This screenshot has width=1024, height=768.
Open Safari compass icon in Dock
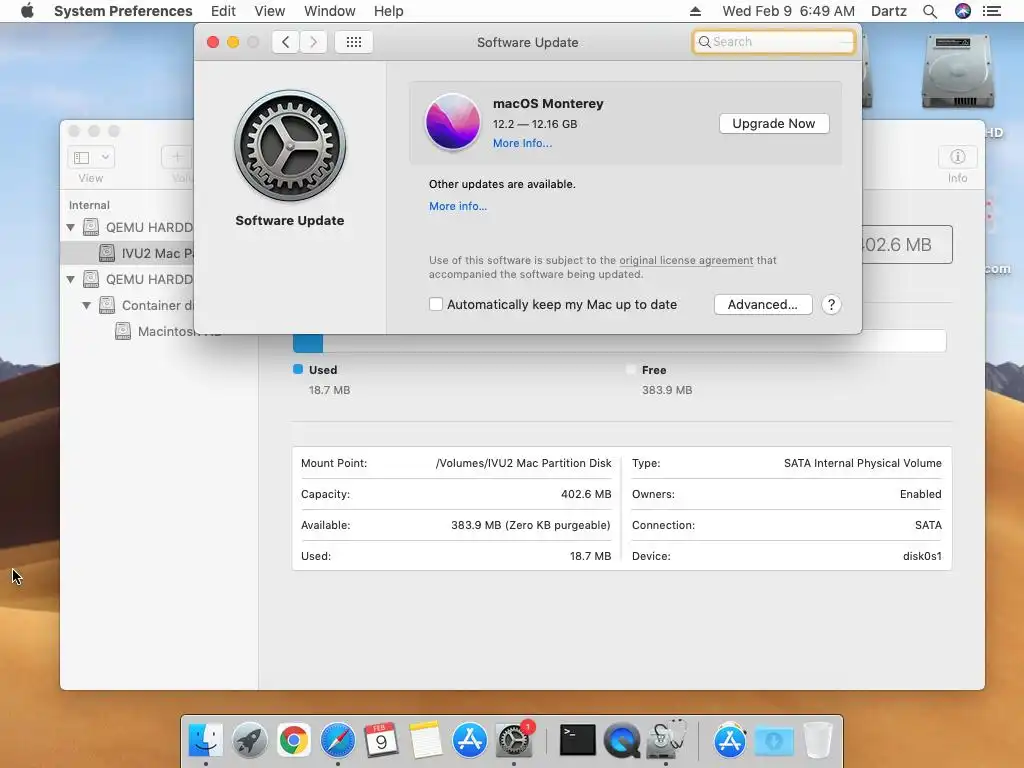click(338, 740)
